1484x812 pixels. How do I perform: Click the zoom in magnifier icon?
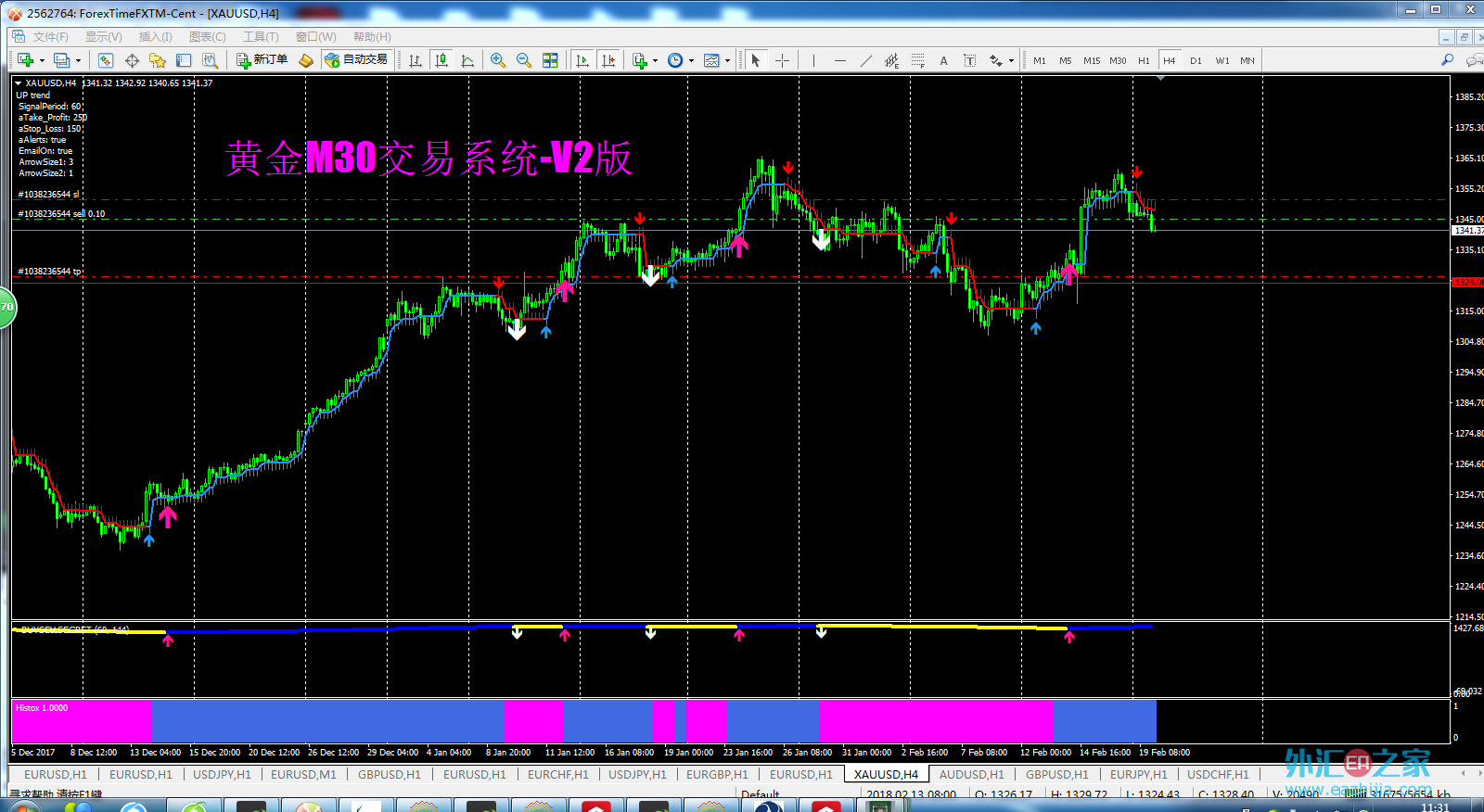498,60
